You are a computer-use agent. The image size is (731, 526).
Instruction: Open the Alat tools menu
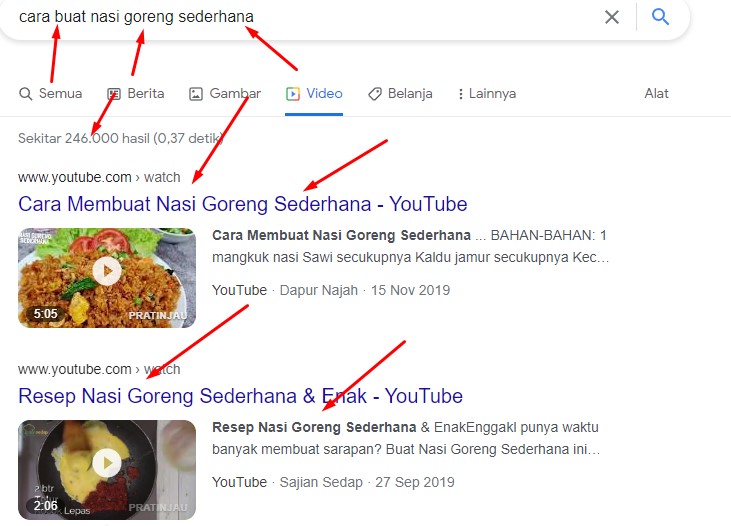coord(657,94)
